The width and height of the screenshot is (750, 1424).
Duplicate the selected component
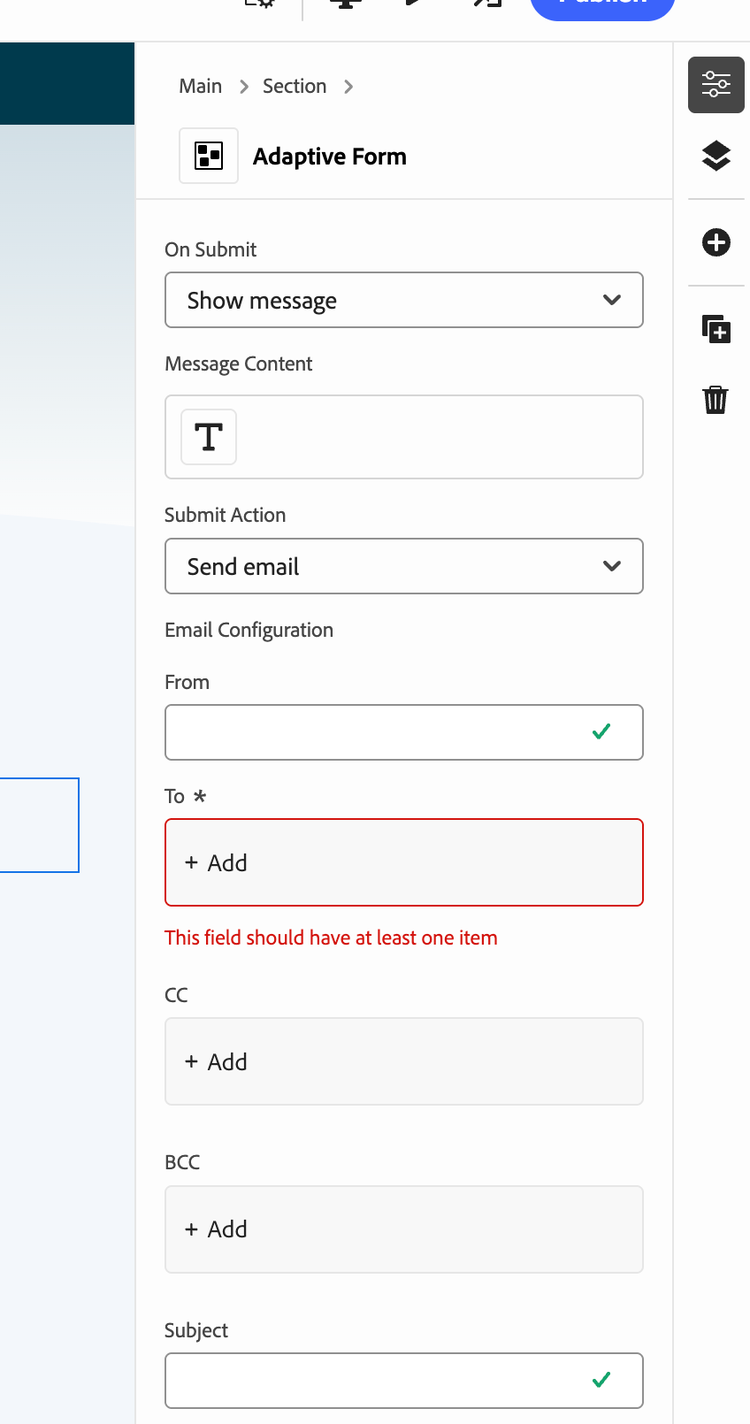click(x=716, y=328)
